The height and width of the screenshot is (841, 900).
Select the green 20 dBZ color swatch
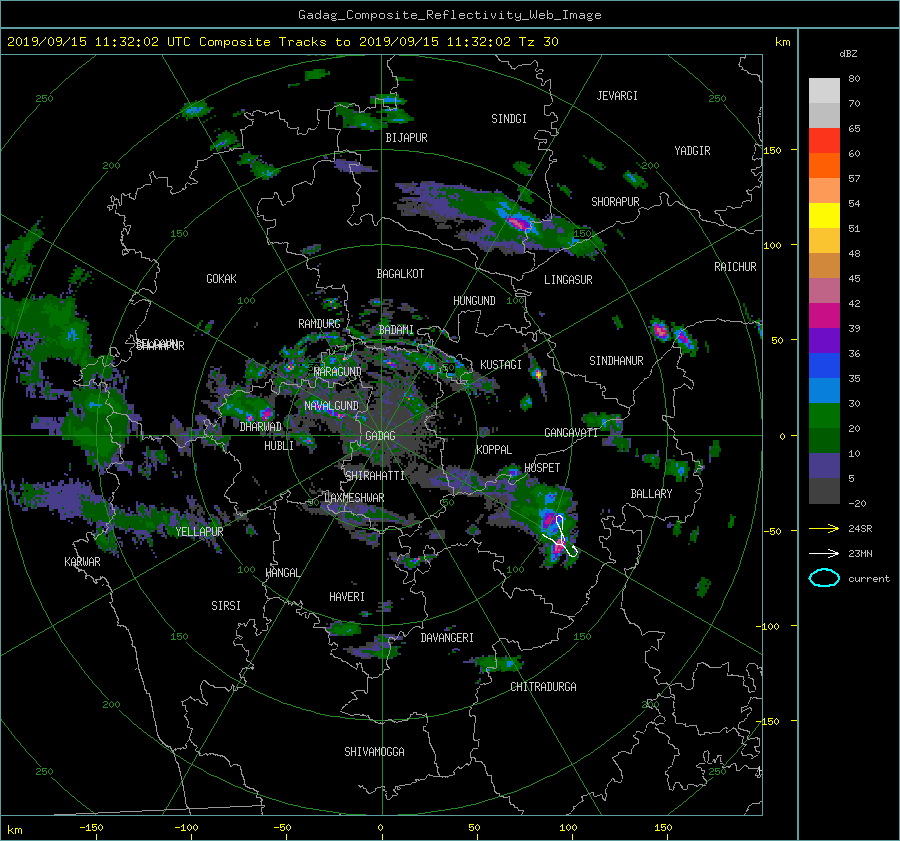click(x=824, y=415)
